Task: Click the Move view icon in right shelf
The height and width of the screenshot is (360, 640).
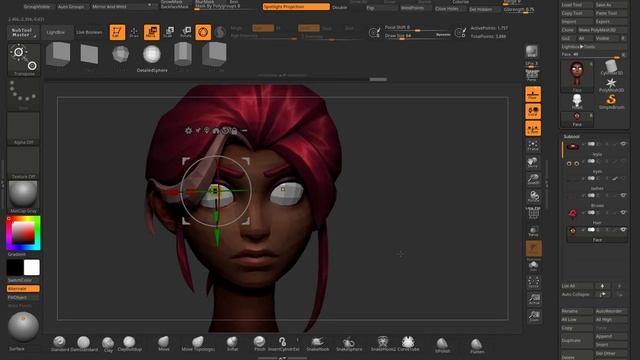Action: pyautogui.click(x=533, y=163)
